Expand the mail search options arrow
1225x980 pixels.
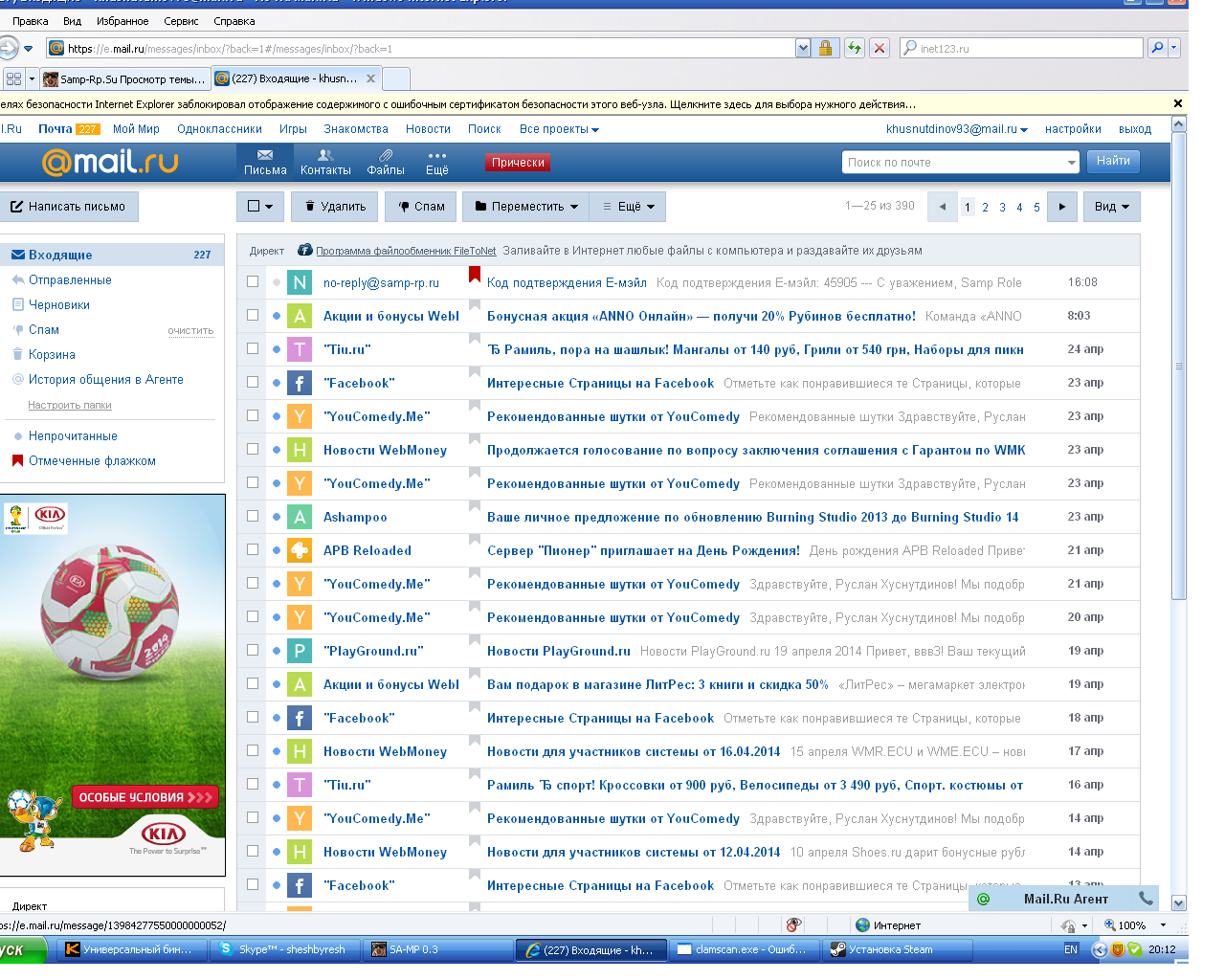(1072, 163)
